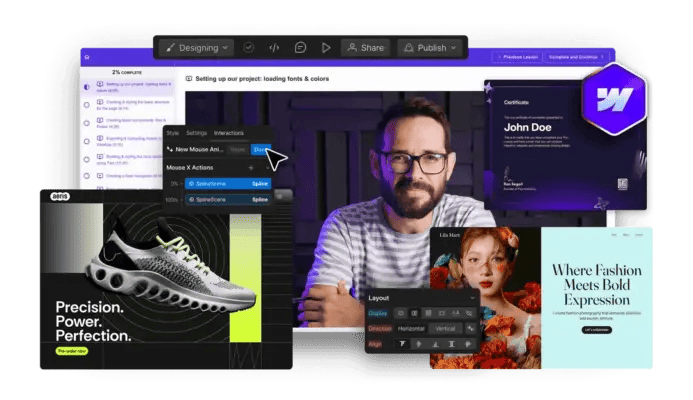Choose Align center icon in Layout panel

pyautogui.click(x=419, y=344)
